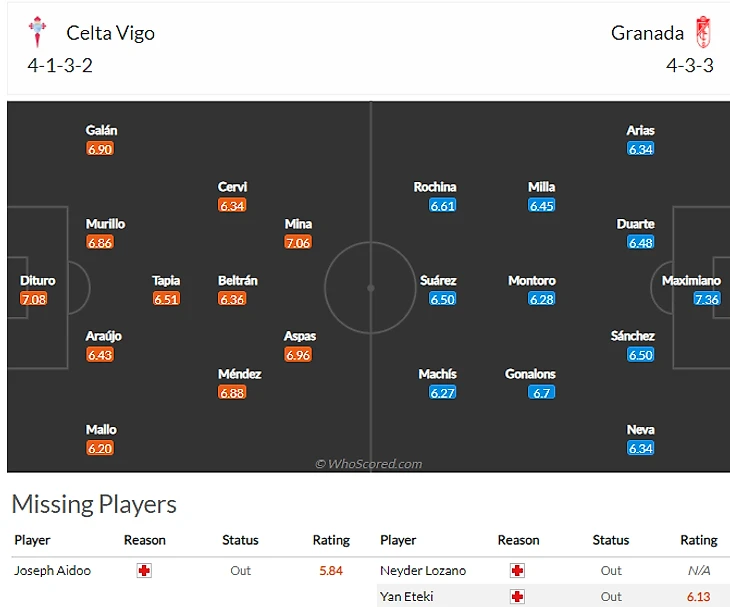Image resolution: width=730 pixels, height=607 pixels.
Task: Click Joseph Aidoo's red injury cross icon
Action: coord(144,570)
